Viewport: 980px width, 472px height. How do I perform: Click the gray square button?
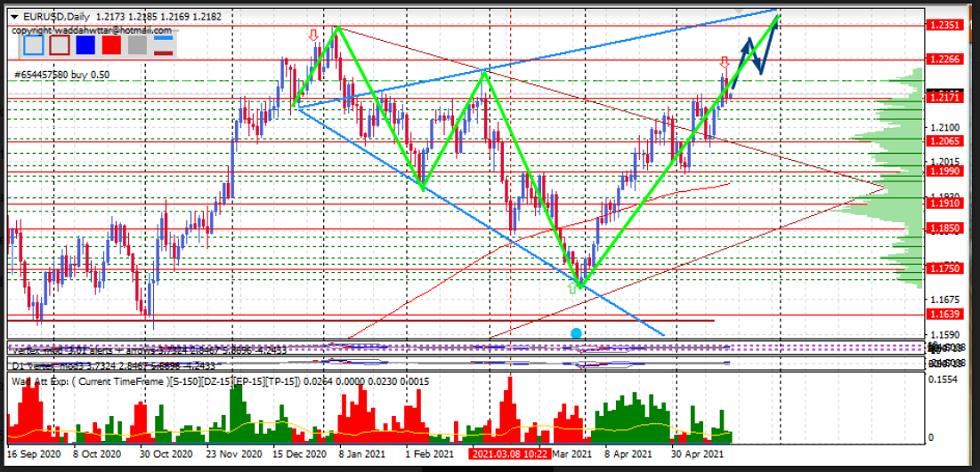pos(137,44)
